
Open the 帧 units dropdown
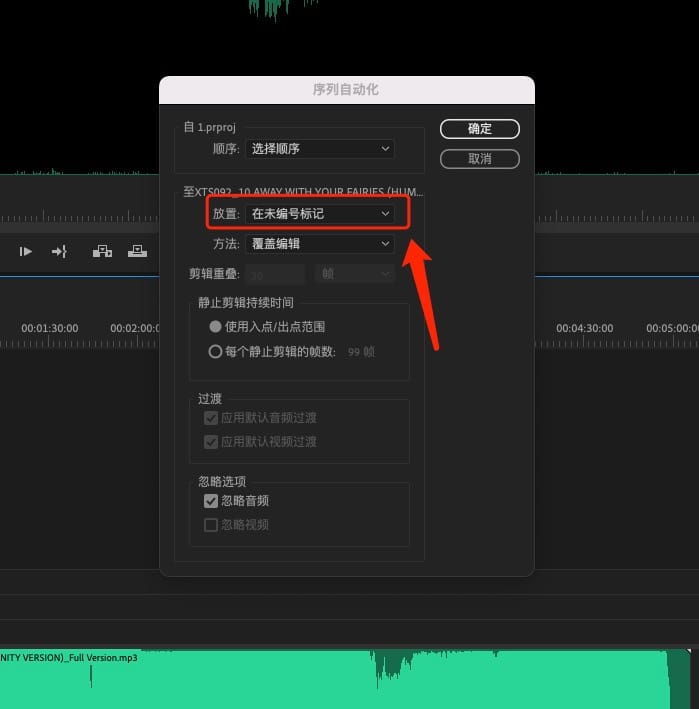point(355,274)
